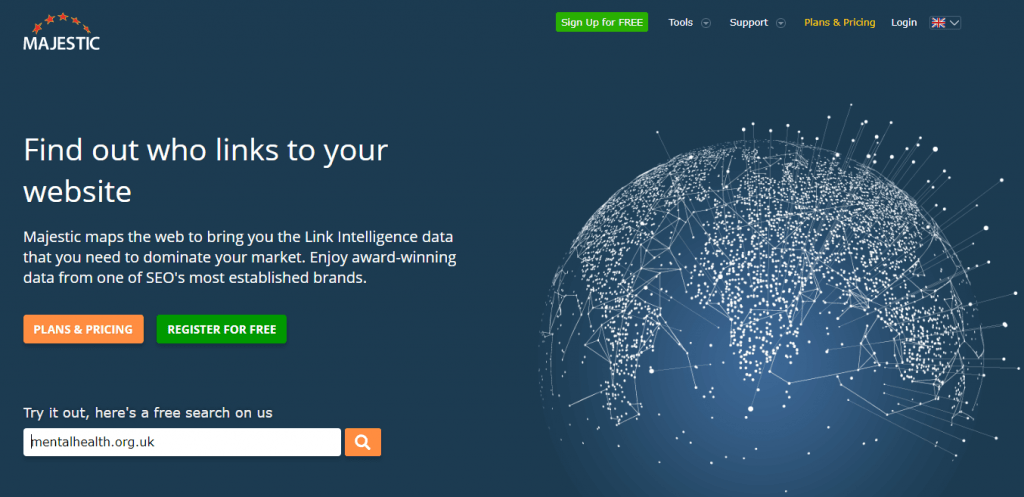Open the Tools menu
The height and width of the screenshot is (497, 1024).
(680, 22)
